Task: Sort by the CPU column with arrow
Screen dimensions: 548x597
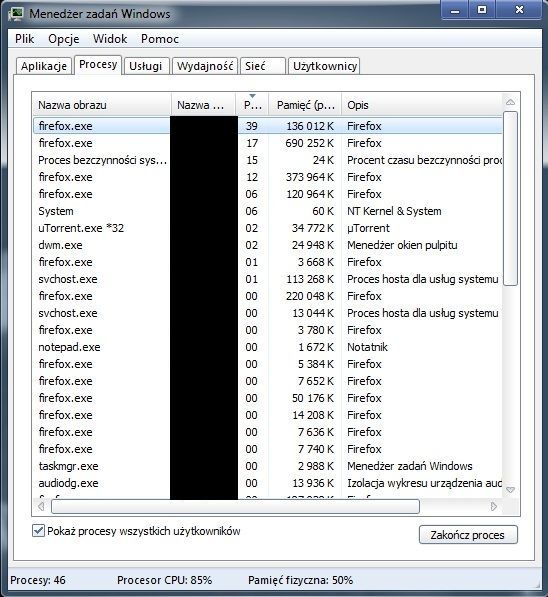Action: [252, 105]
